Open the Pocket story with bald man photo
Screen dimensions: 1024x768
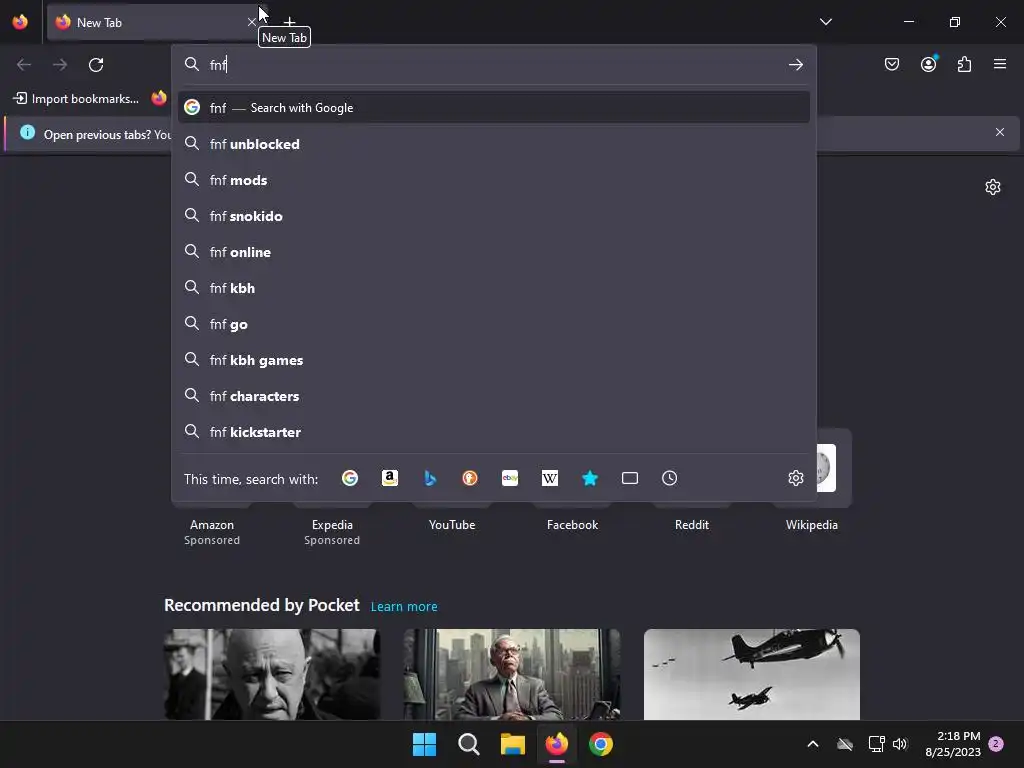272,674
